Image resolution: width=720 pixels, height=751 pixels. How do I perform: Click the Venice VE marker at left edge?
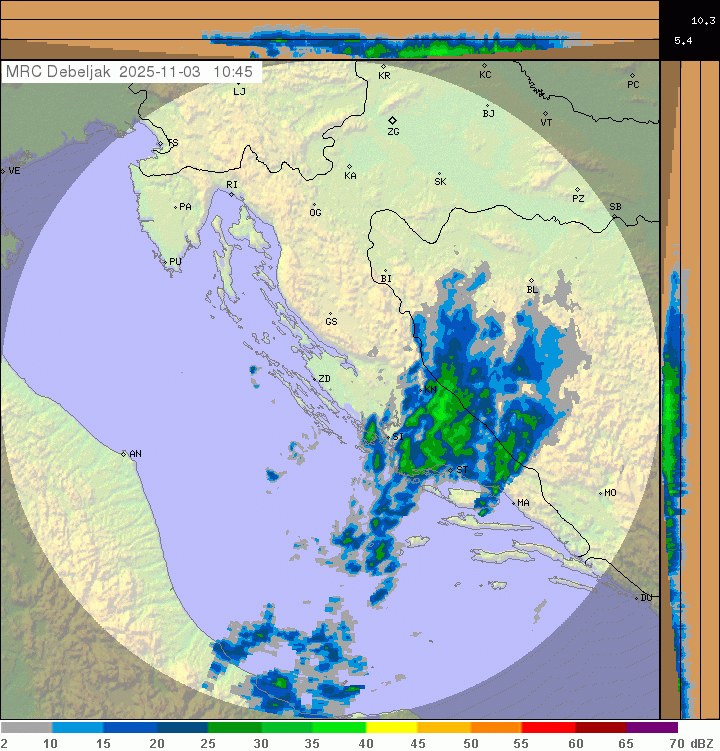tap(4, 172)
